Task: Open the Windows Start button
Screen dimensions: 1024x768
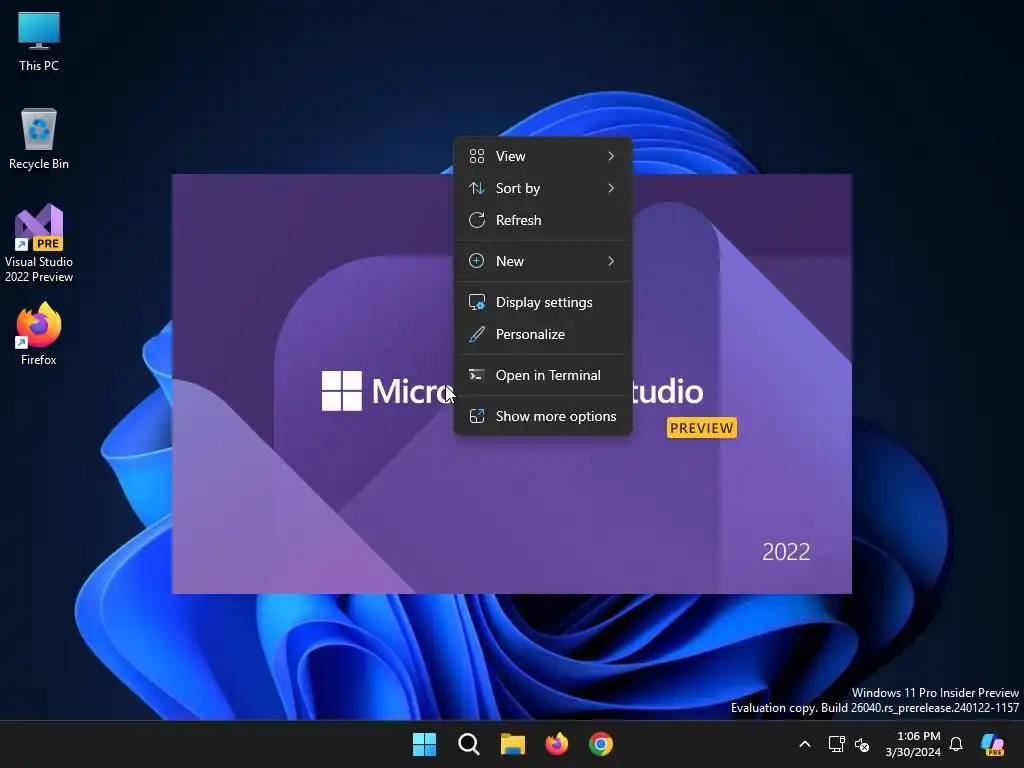Action: pos(424,744)
